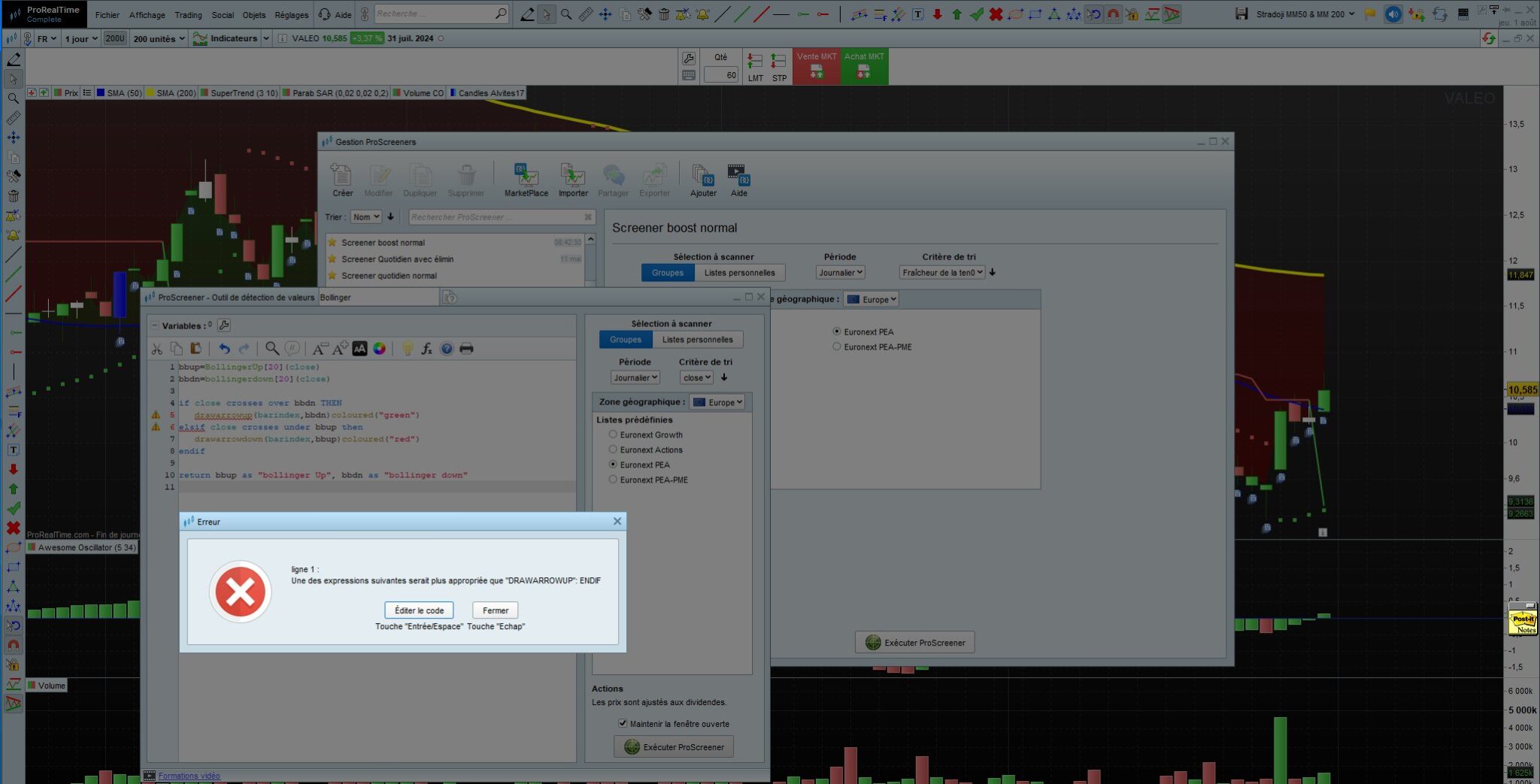Image resolution: width=1540 pixels, height=784 pixels.
Task: Click Rechercher ProScreener search field
Action: [502, 217]
